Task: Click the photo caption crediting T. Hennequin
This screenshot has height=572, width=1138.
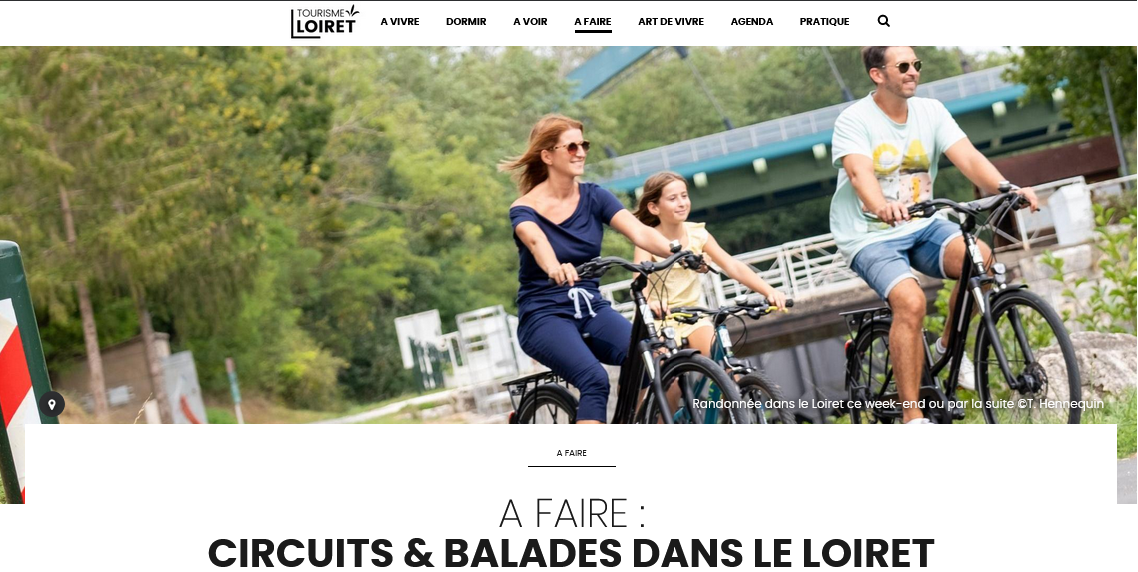Action: point(898,404)
